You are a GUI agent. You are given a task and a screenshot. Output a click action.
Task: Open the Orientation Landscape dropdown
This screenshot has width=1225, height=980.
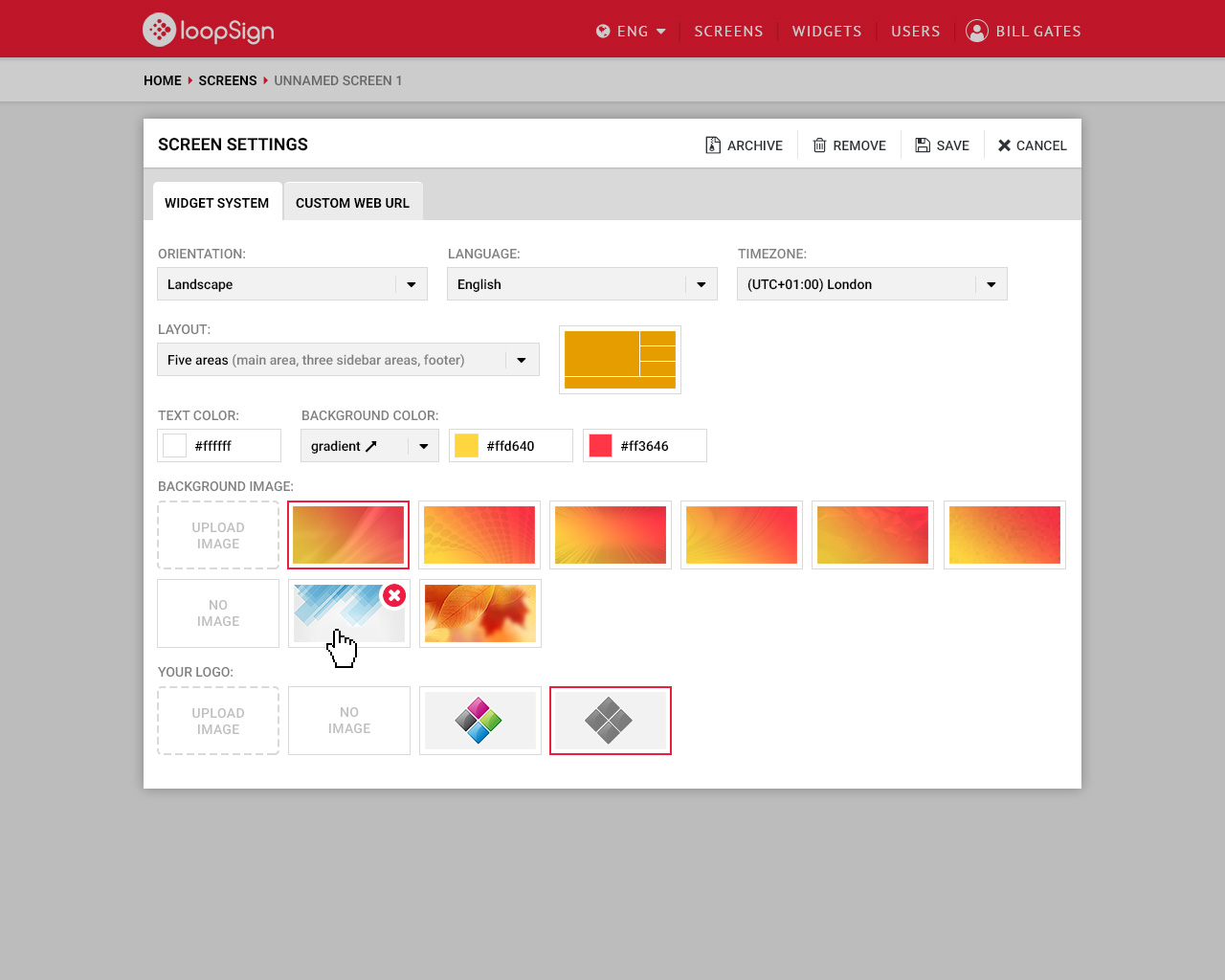click(292, 284)
